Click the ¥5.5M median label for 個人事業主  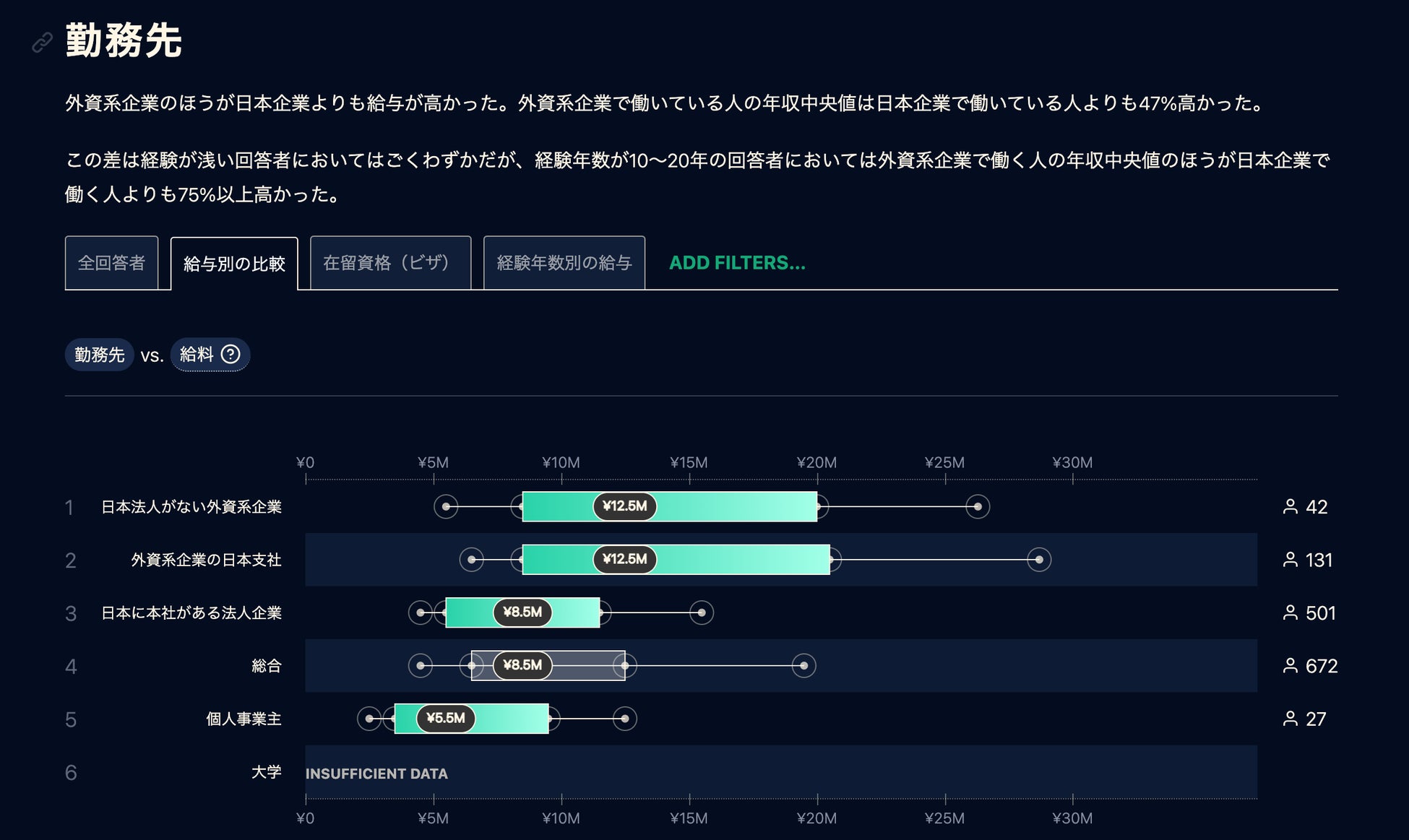[445, 718]
